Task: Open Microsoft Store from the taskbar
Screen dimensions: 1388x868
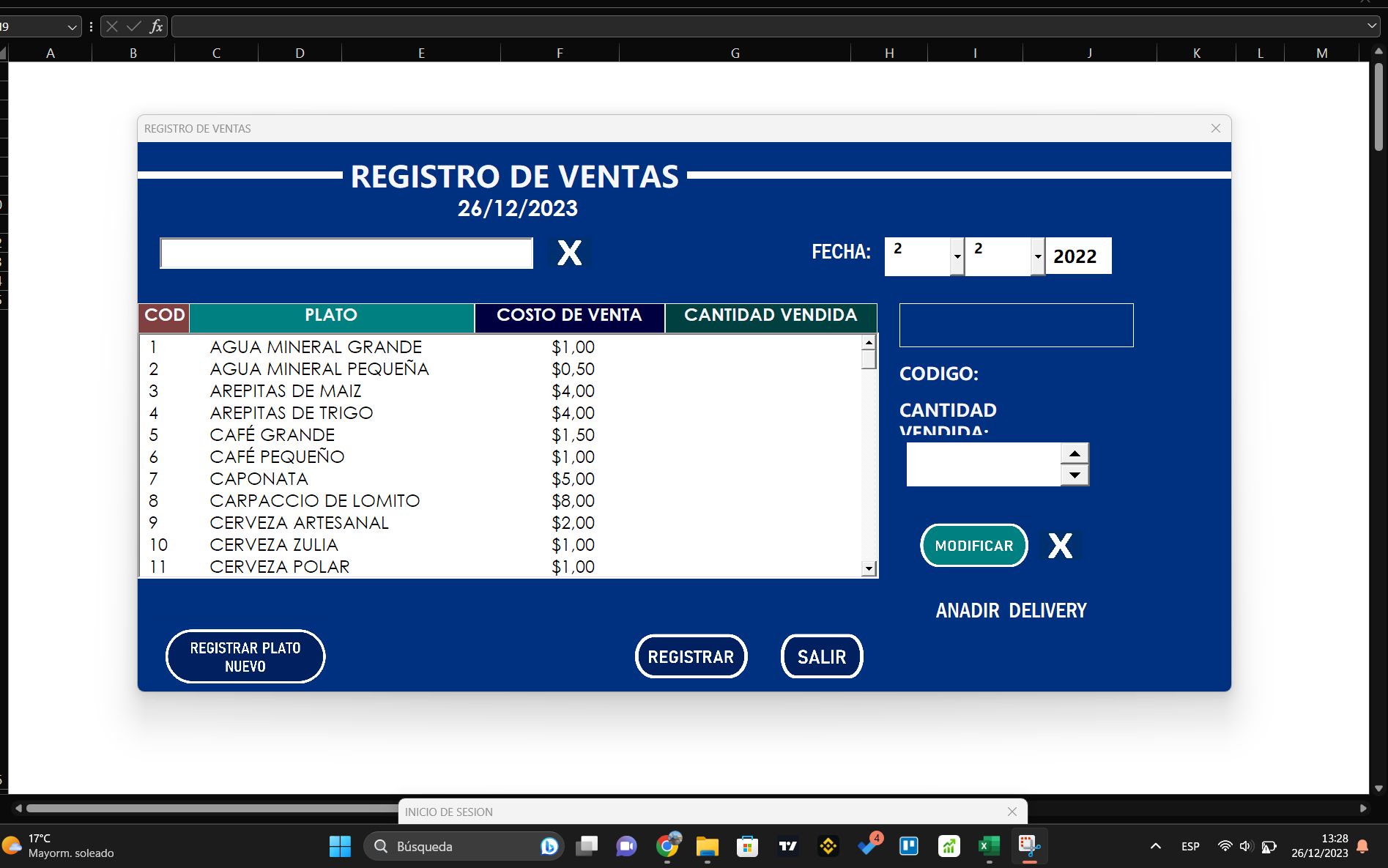Action: tap(746, 846)
